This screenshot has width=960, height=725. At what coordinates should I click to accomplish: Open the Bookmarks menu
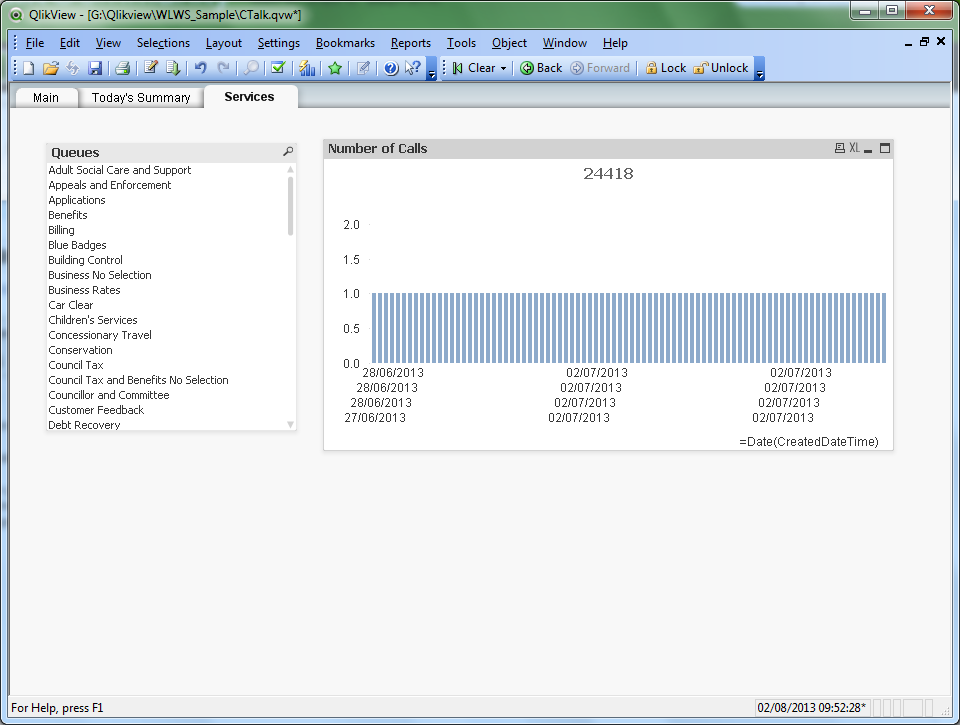[345, 43]
